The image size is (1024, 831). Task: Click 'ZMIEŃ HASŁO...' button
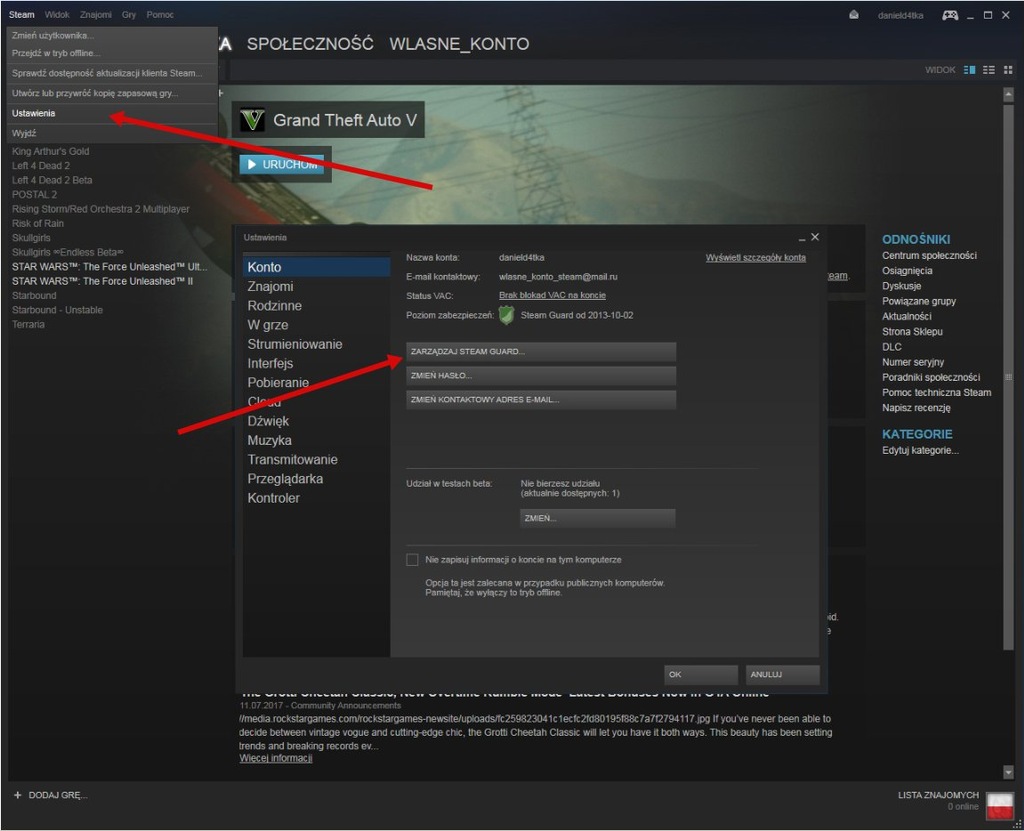click(541, 376)
